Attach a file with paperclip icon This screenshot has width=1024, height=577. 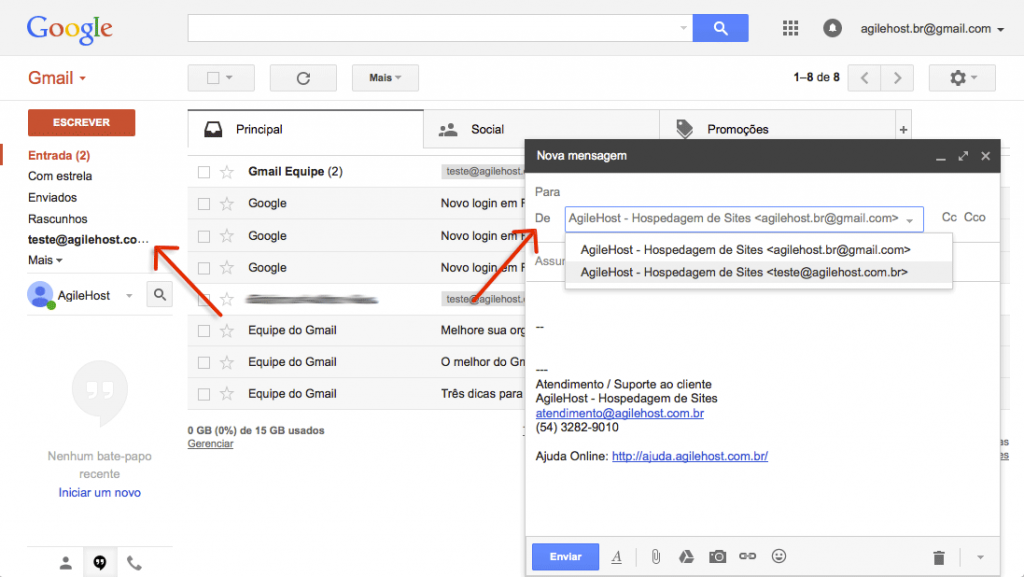click(x=656, y=557)
